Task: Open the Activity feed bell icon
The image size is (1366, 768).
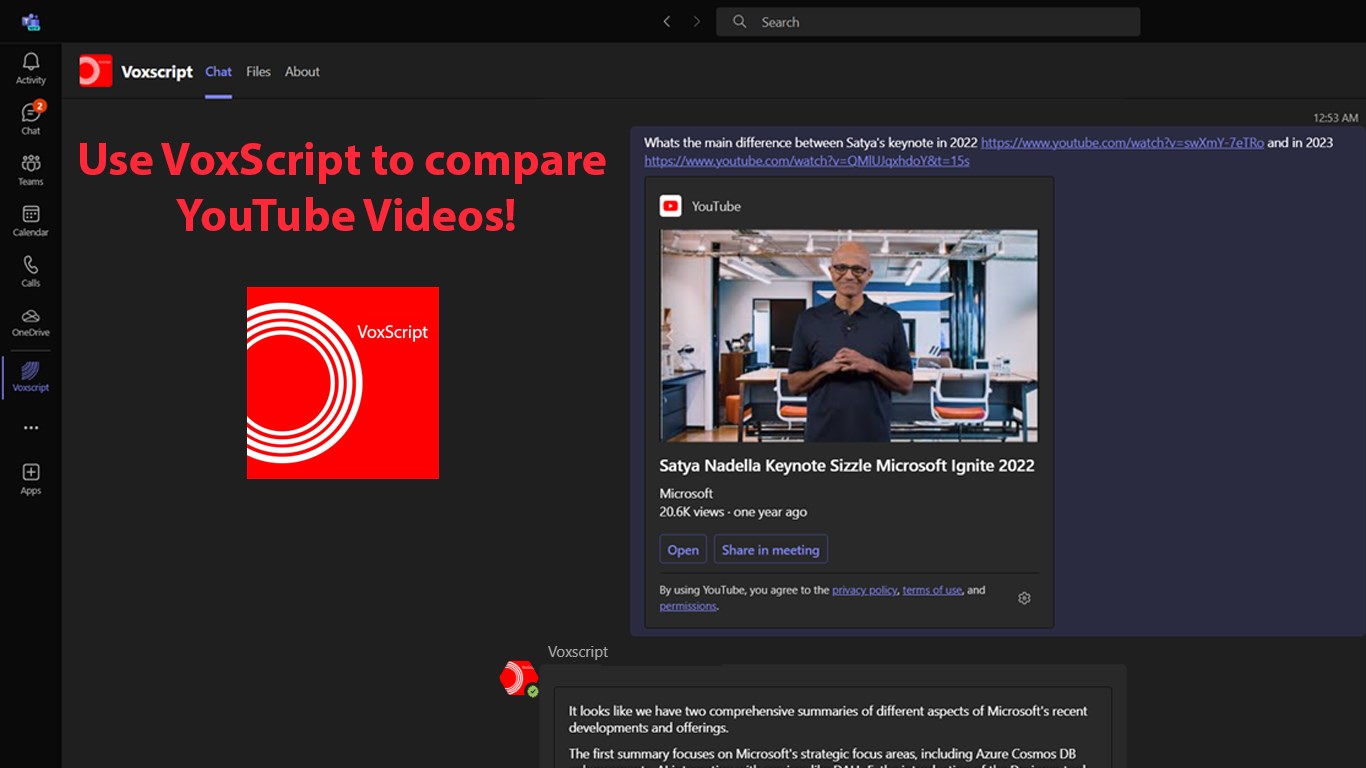Action: pyautogui.click(x=31, y=68)
